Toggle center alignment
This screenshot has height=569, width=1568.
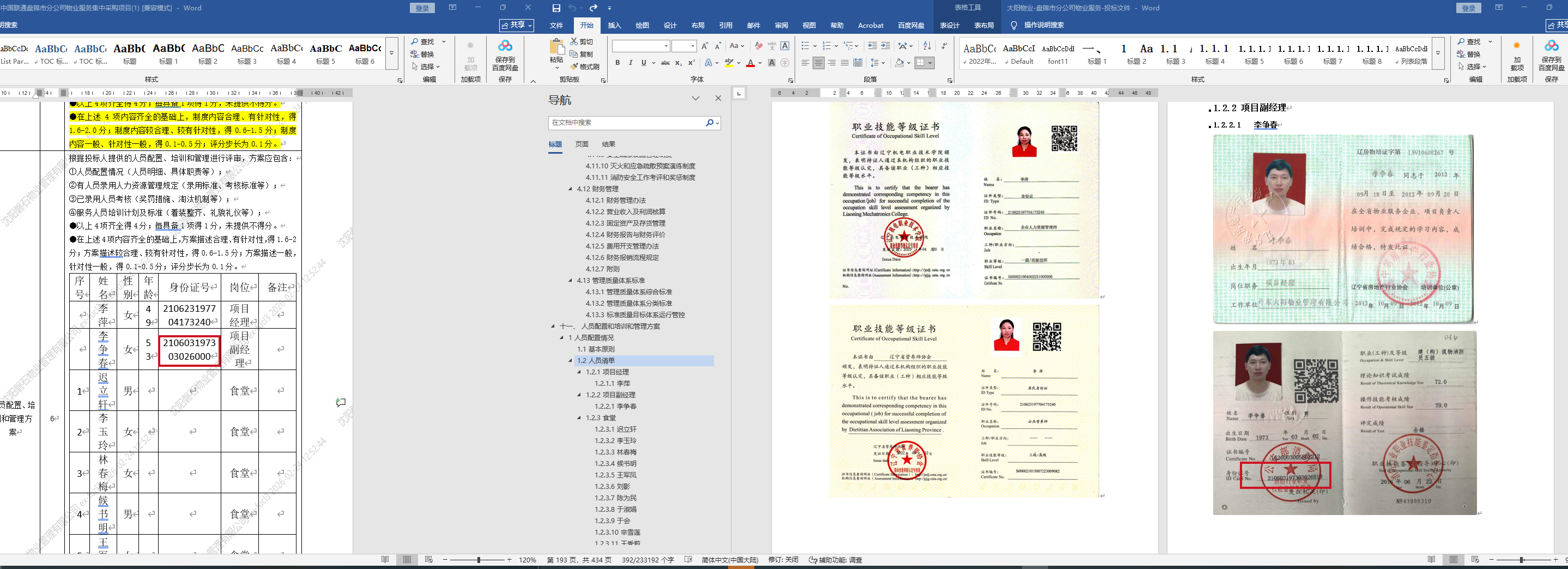click(818, 63)
